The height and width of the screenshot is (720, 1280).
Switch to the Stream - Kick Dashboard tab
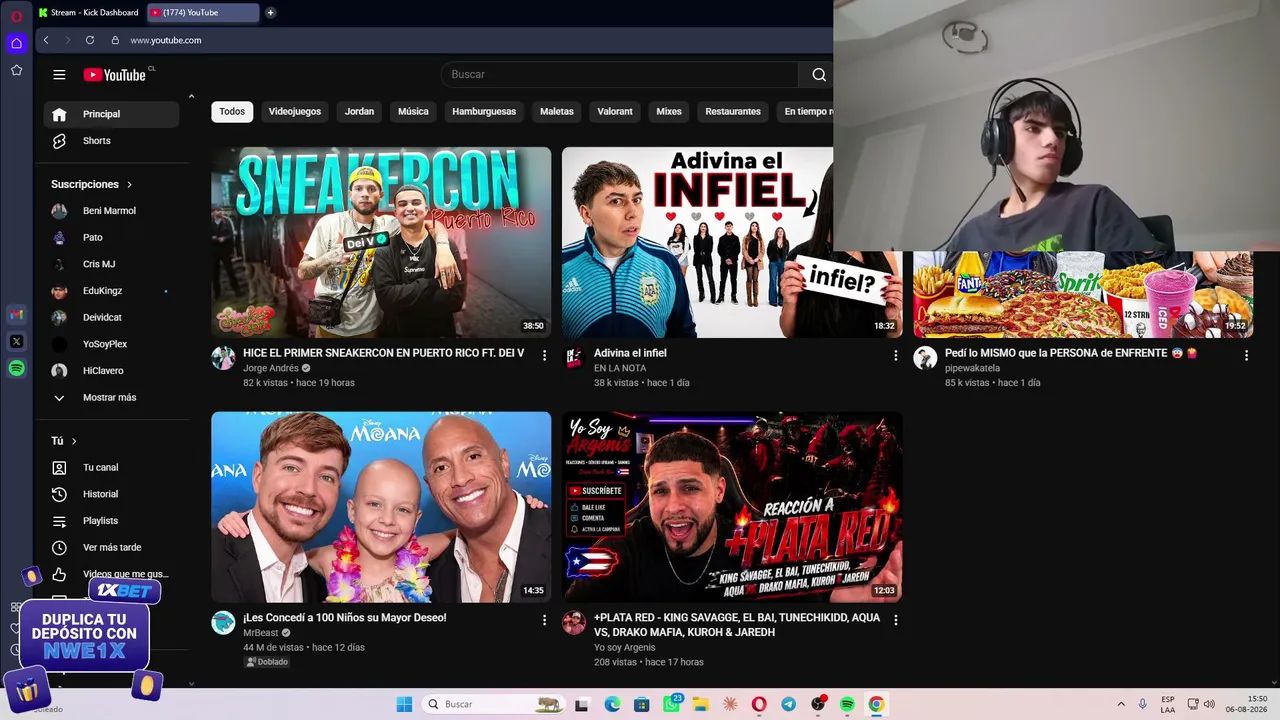tap(88, 13)
